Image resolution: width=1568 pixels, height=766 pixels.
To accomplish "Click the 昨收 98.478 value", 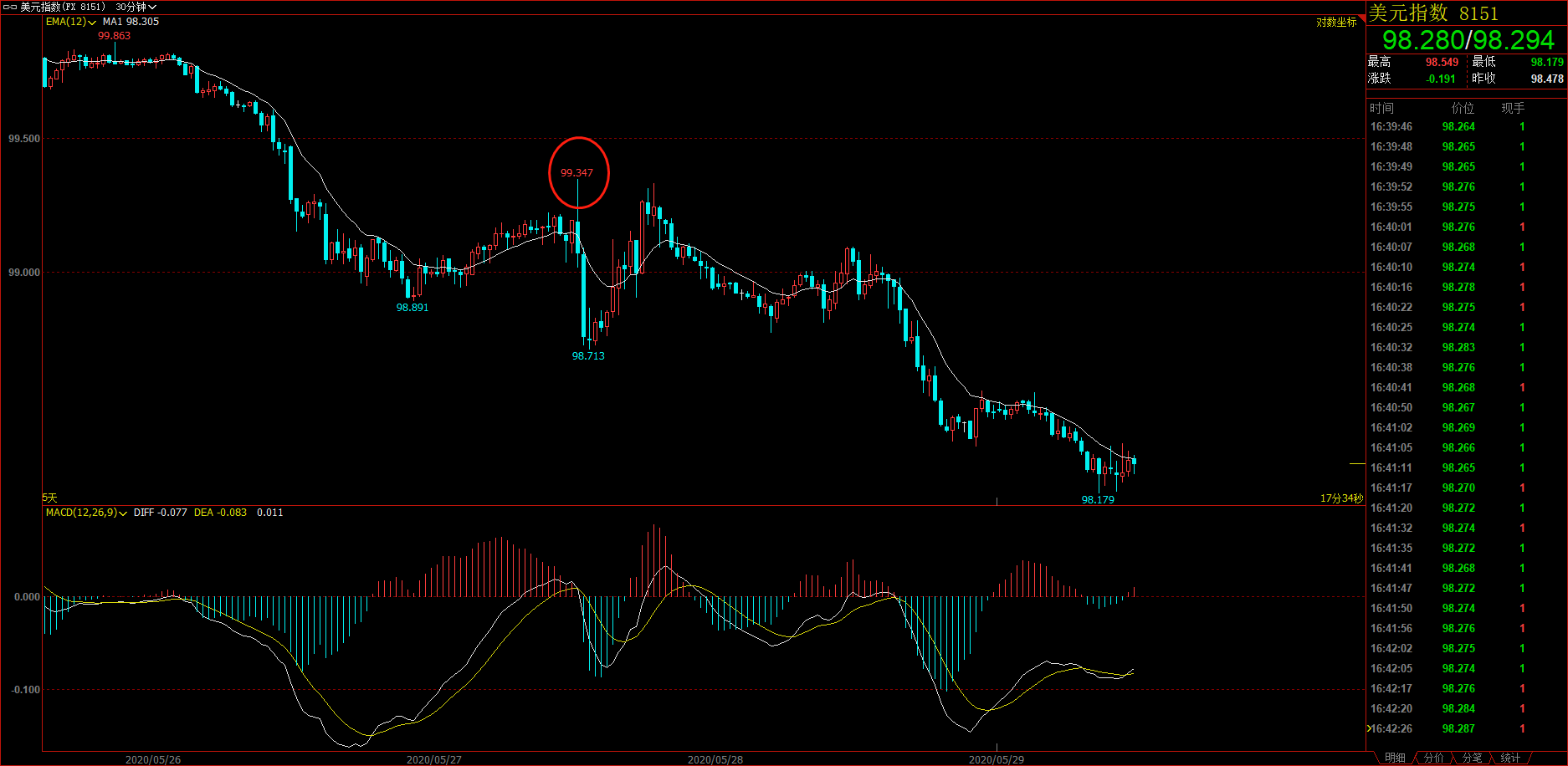I will pyautogui.click(x=1547, y=79).
